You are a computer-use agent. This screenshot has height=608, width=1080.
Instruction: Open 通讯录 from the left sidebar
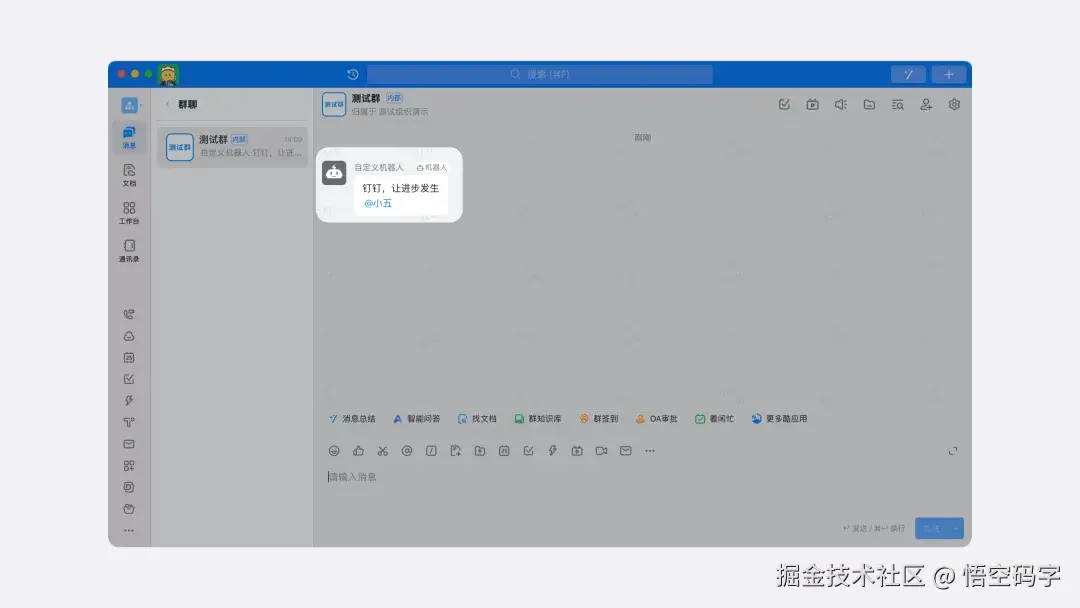128,250
